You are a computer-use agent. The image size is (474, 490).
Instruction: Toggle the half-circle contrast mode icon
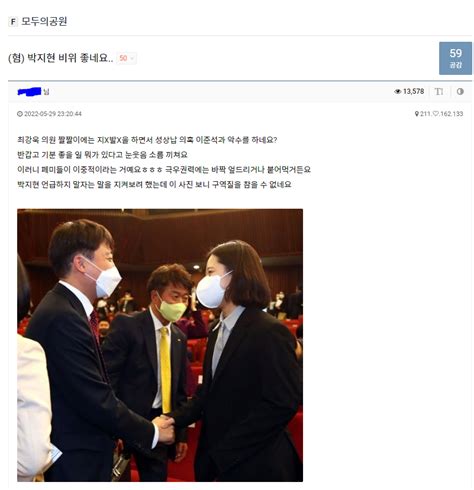[x=460, y=91]
